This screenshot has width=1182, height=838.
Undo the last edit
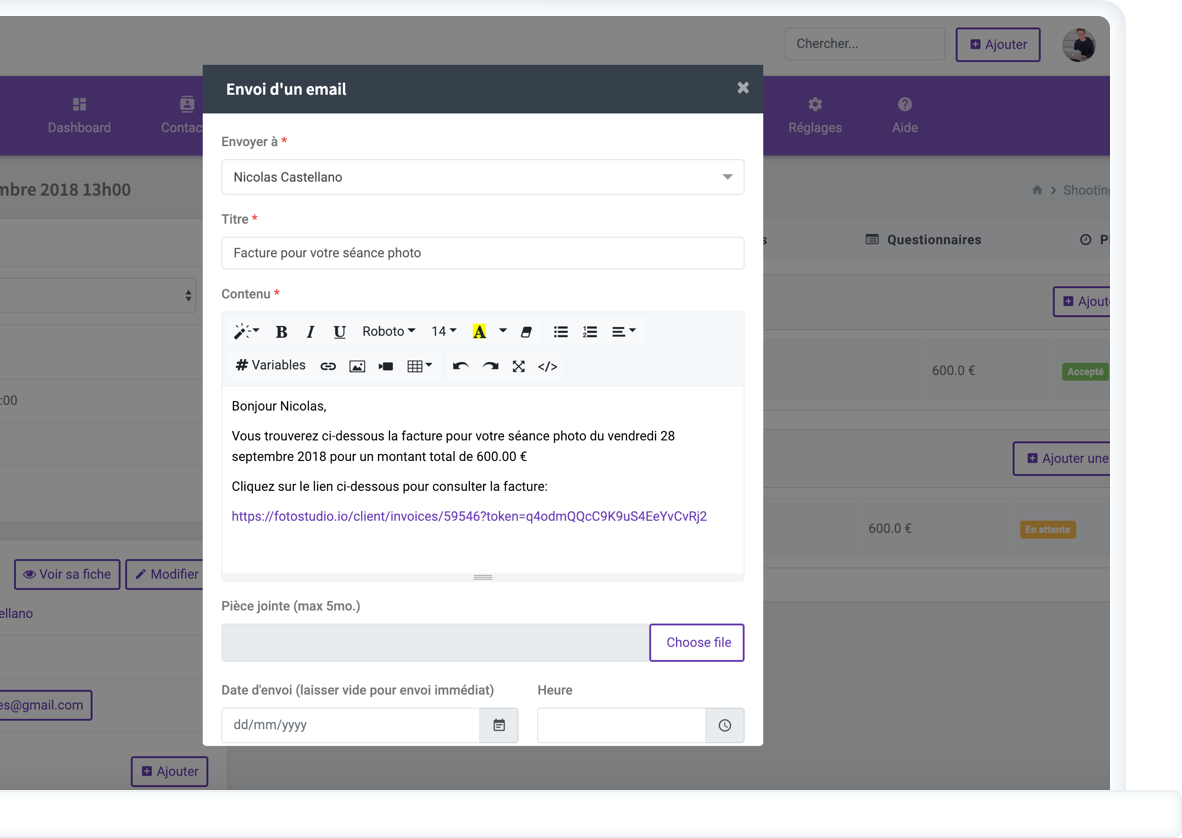(x=460, y=367)
